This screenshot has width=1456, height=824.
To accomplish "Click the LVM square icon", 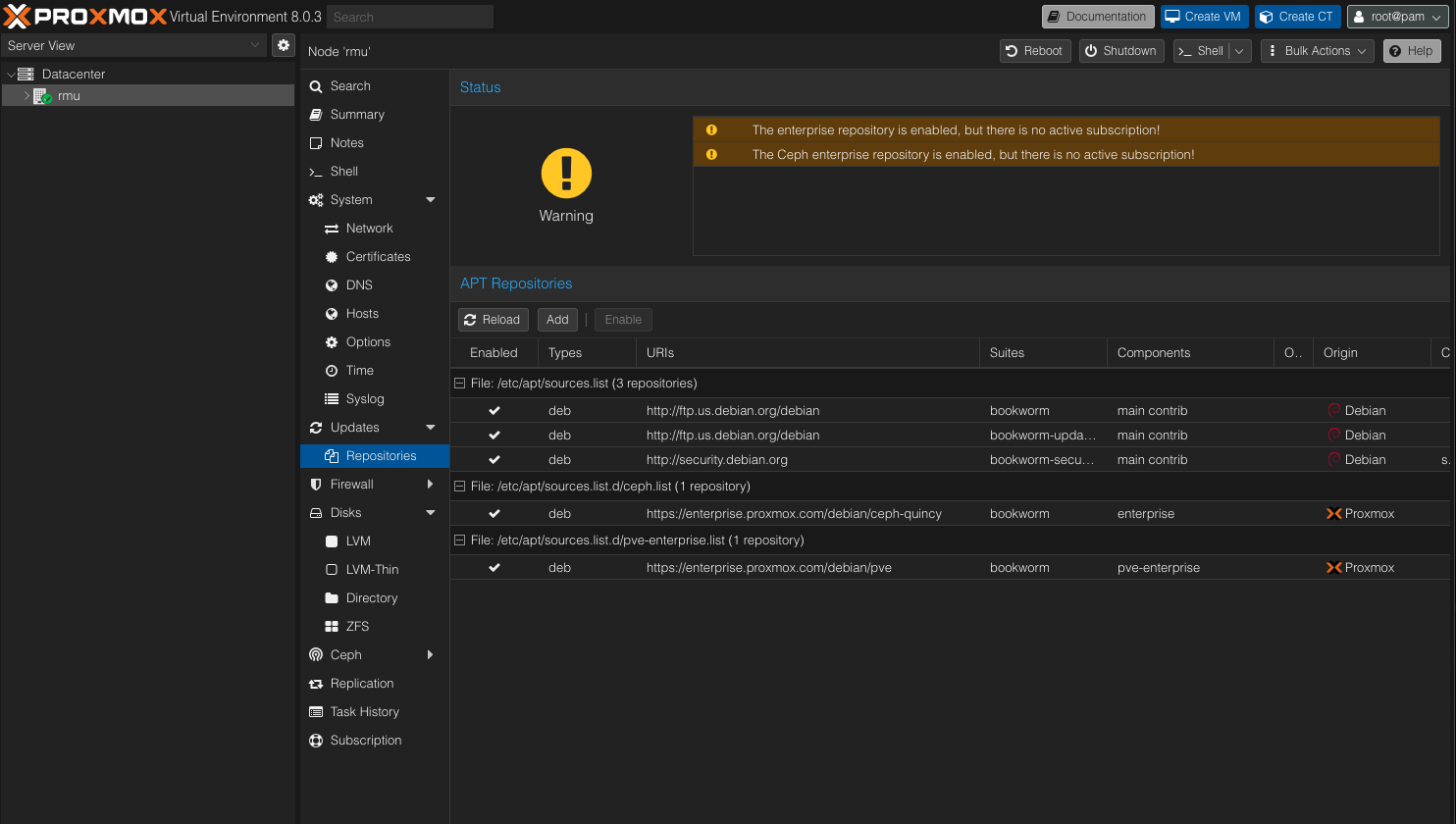I will point(332,541).
